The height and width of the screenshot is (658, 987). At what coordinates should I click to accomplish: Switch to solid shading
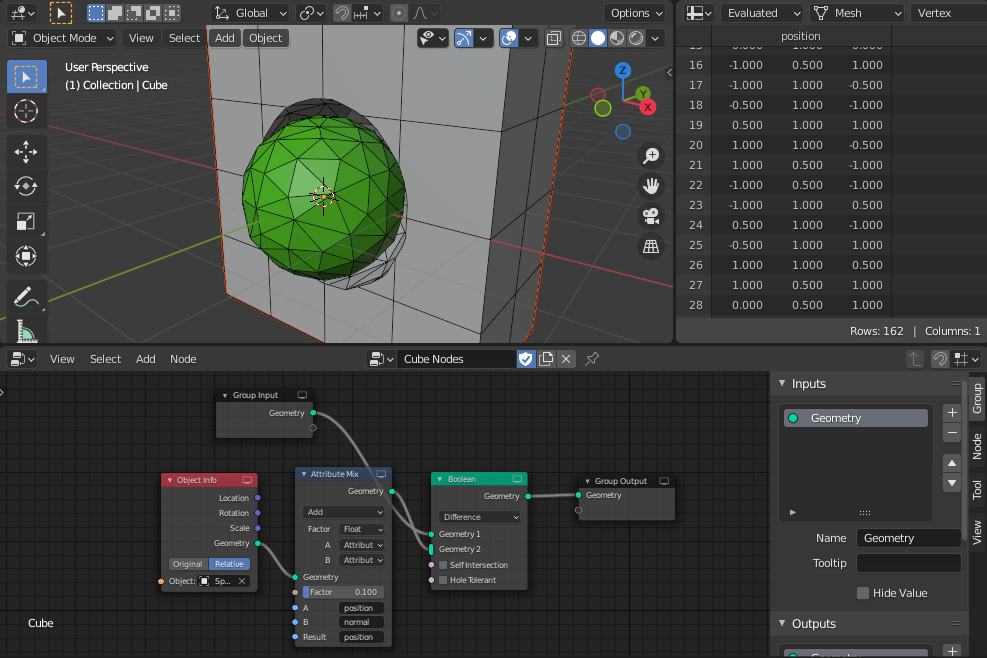click(598, 38)
